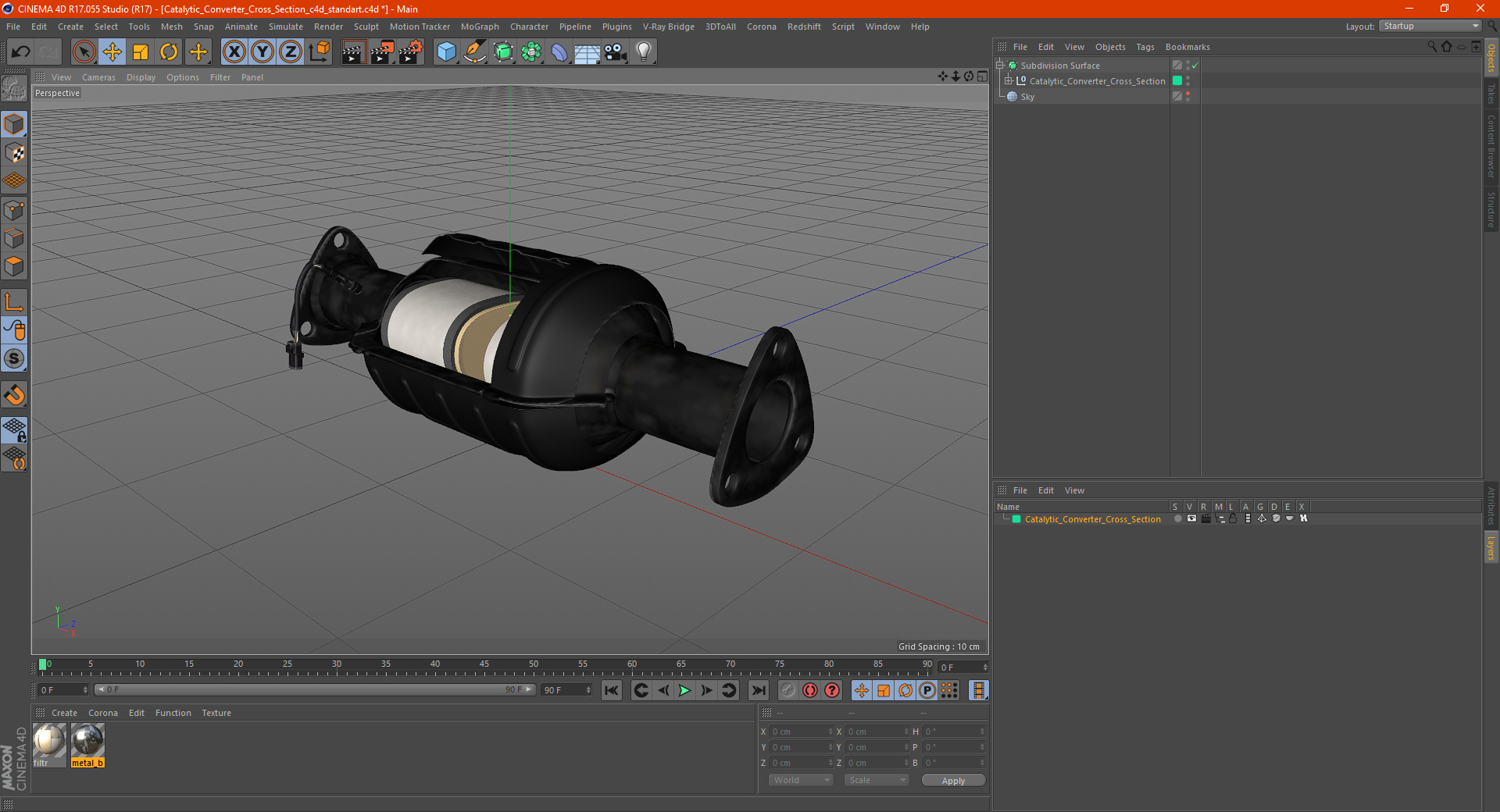
Task: Select the filtr material thumbnail
Action: tap(48, 744)
